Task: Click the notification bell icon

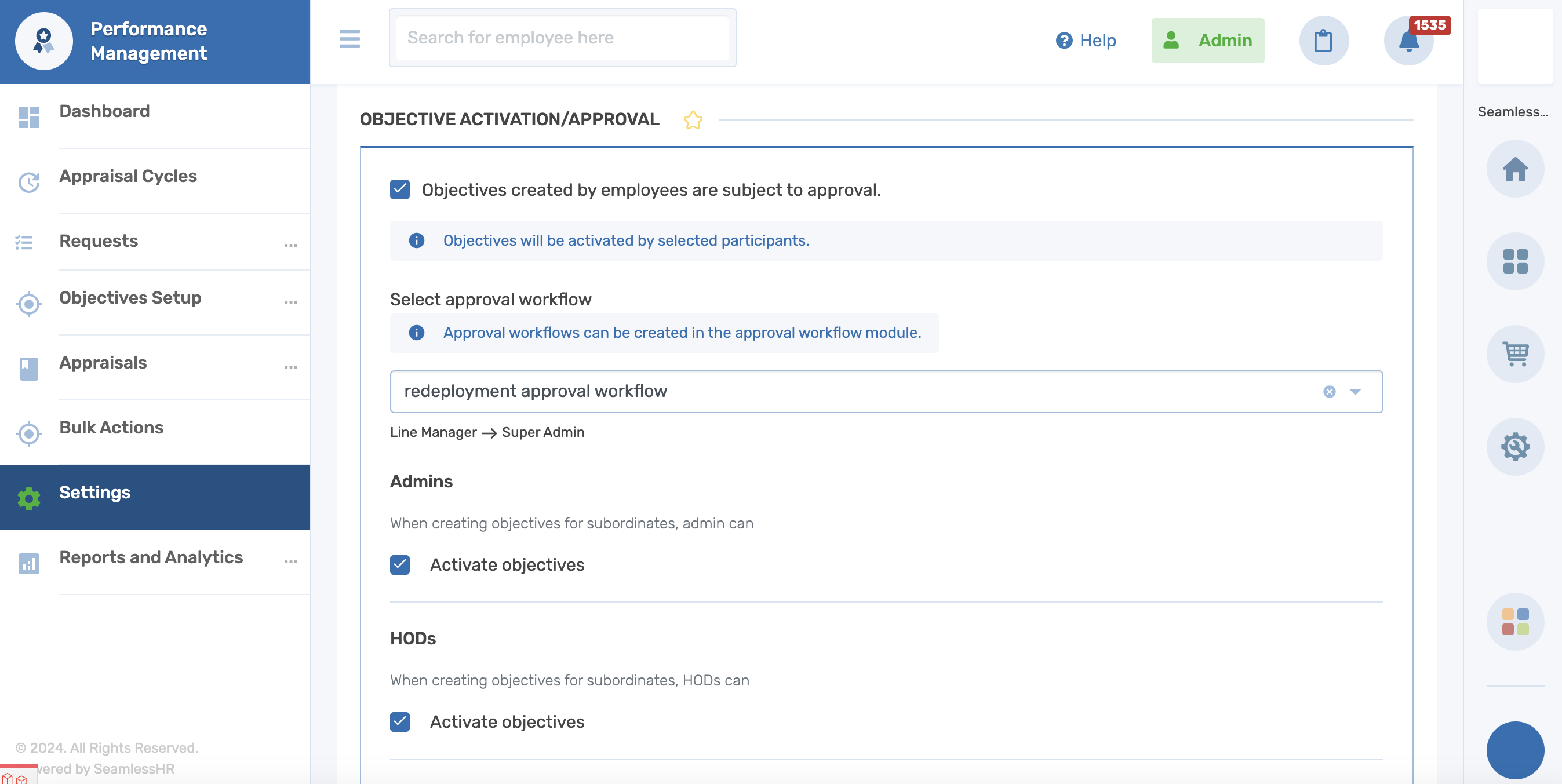Action: (x=1408, y=41)
